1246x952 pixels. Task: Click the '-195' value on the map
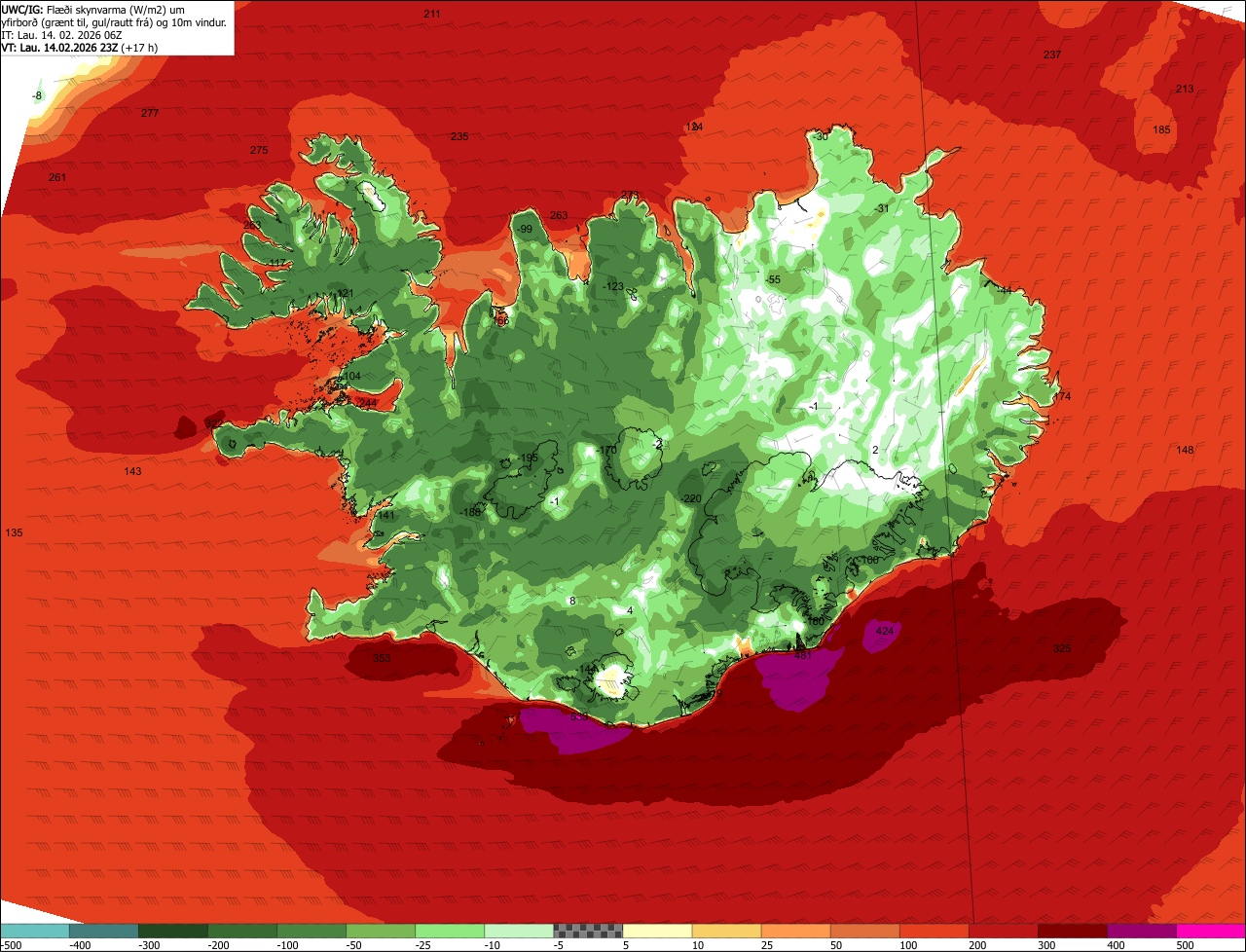pyautogui.click(x=527, y=458)
